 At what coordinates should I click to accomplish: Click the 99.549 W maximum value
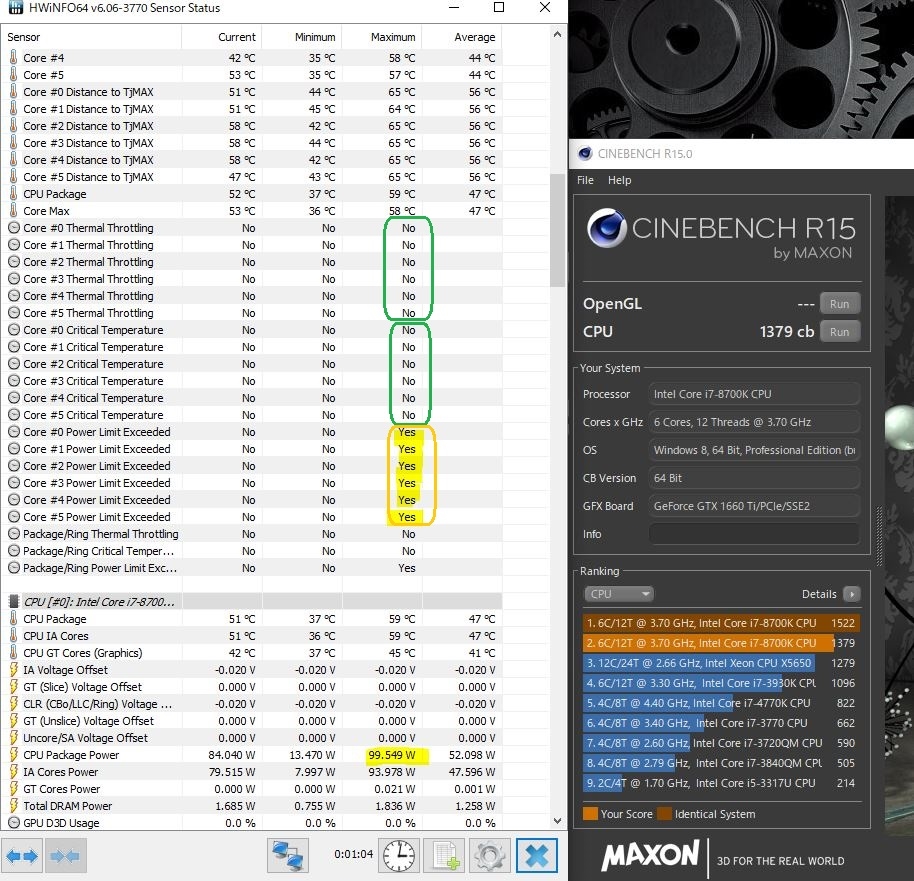tap(392, 754)
